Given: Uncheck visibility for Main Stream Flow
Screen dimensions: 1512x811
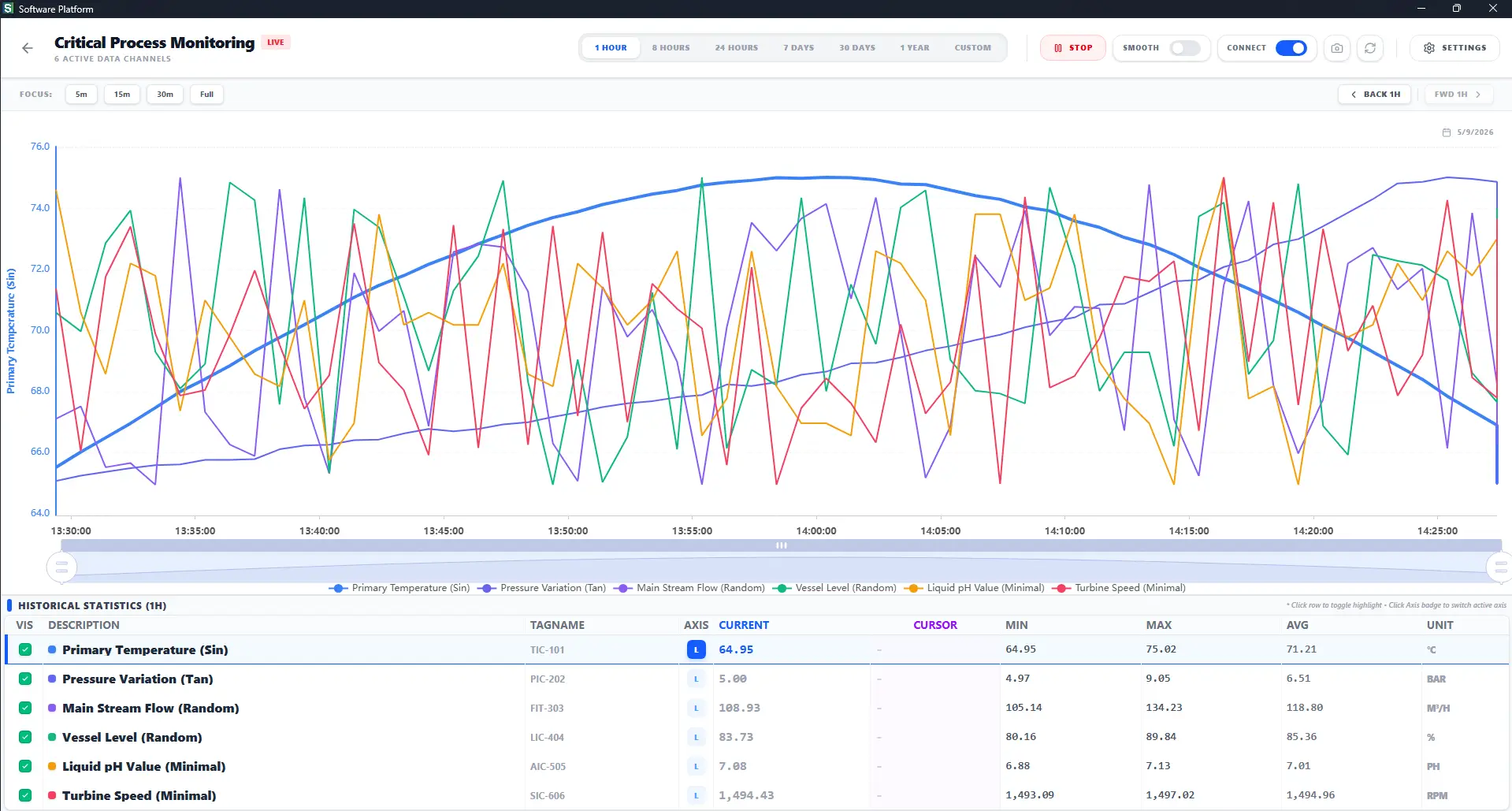Looking at the screenshot, I should pyautogui.click(x=25, y=708).
